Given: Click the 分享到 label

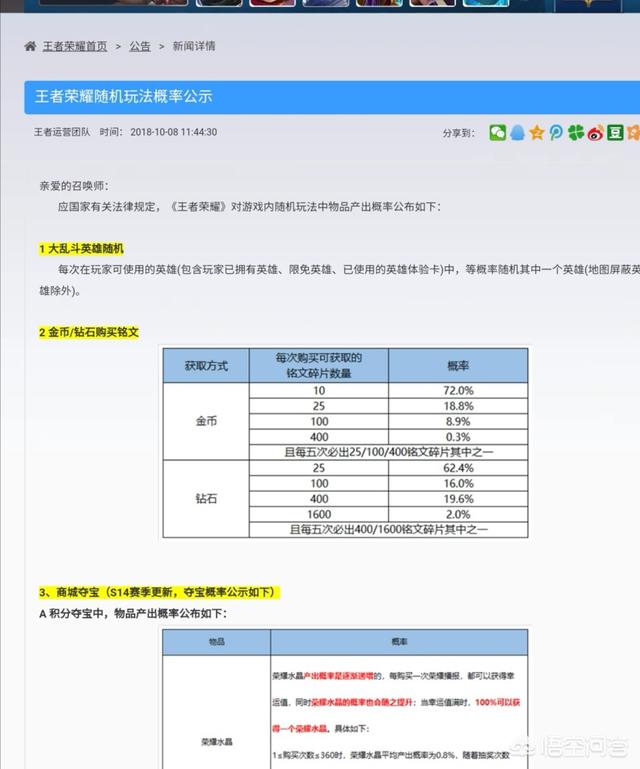Looking at the screenshot, I should click(459, 133).
